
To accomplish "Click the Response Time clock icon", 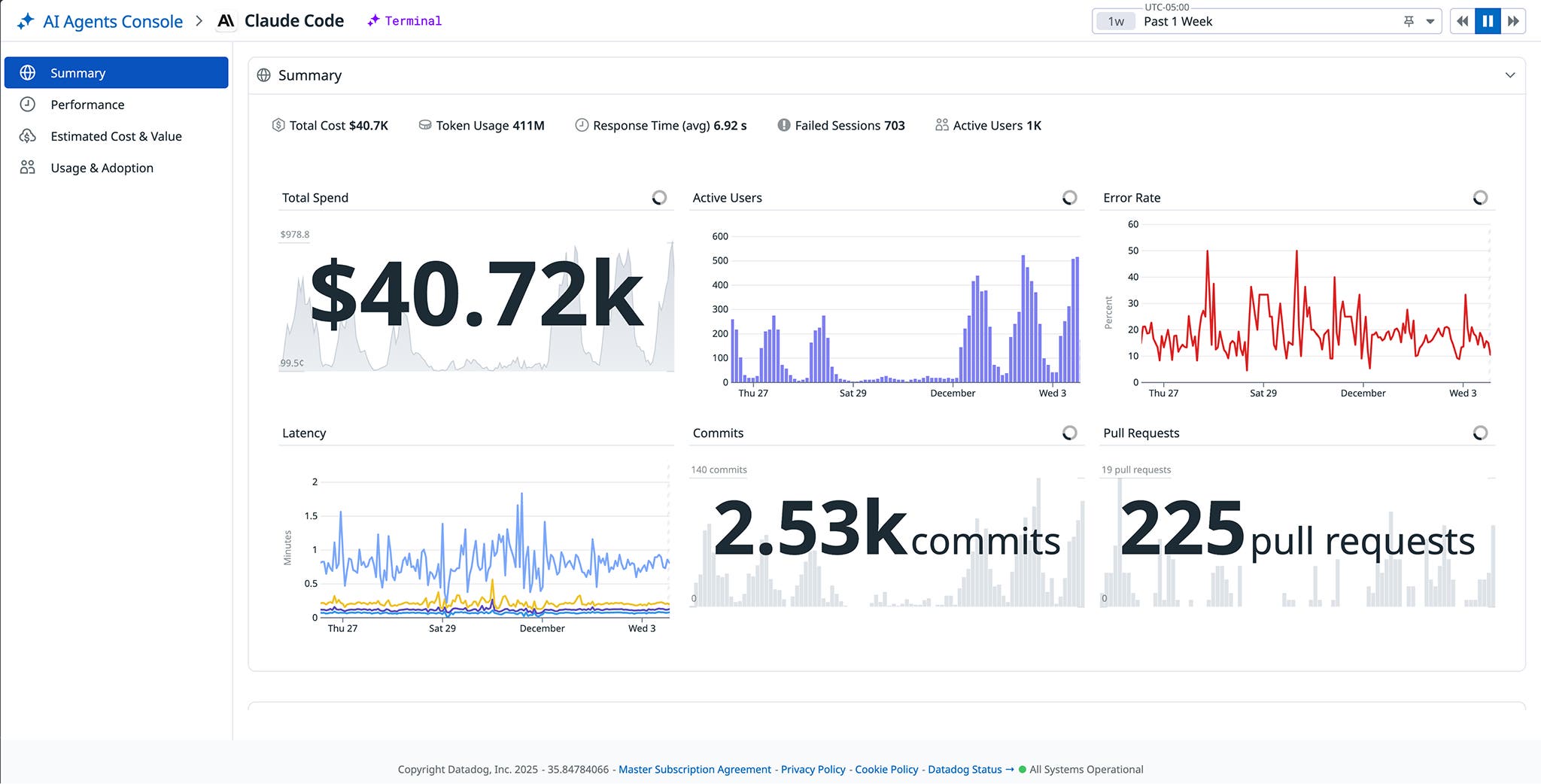I will (x=581, y=125).
